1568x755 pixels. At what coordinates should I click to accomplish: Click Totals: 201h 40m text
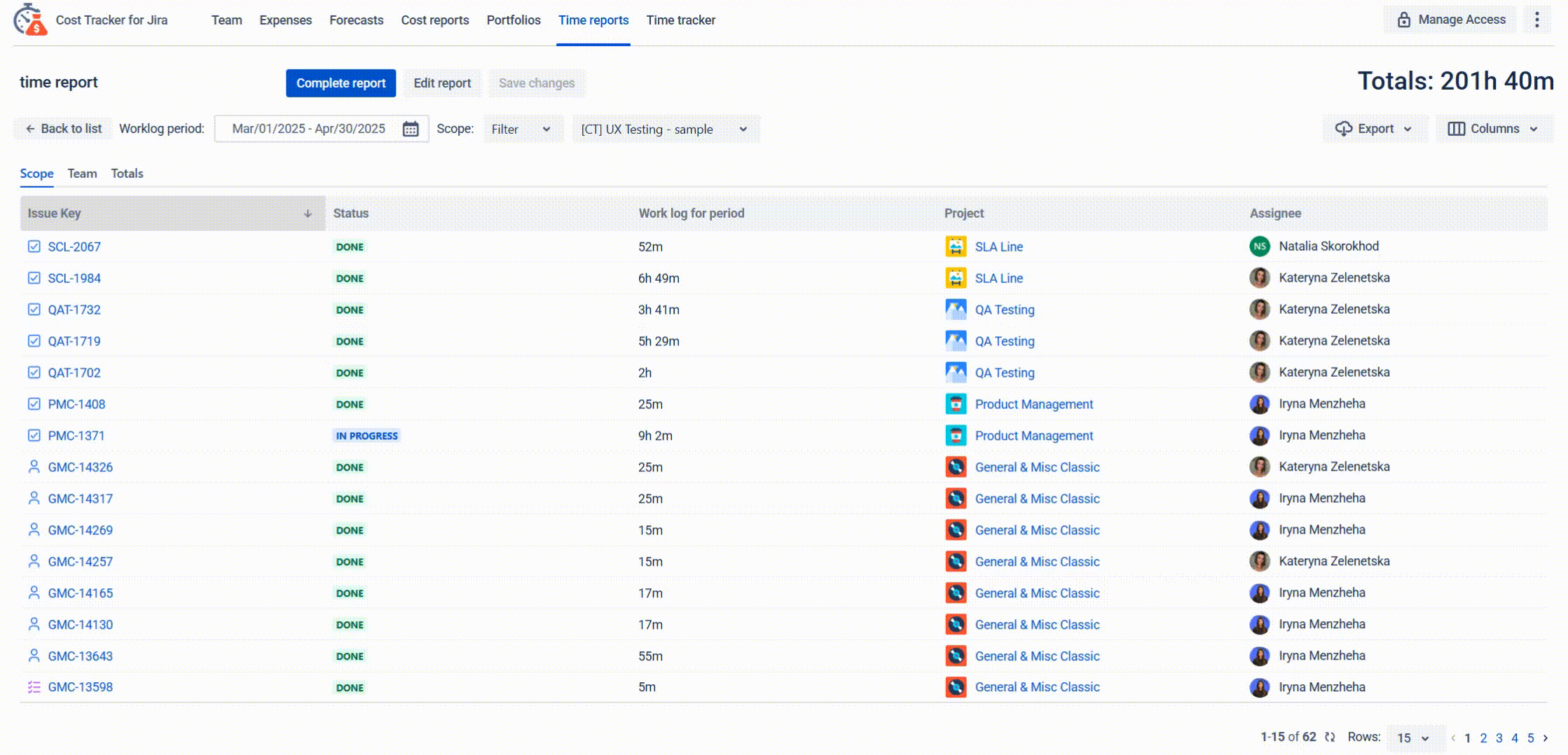click(1455, 81)
